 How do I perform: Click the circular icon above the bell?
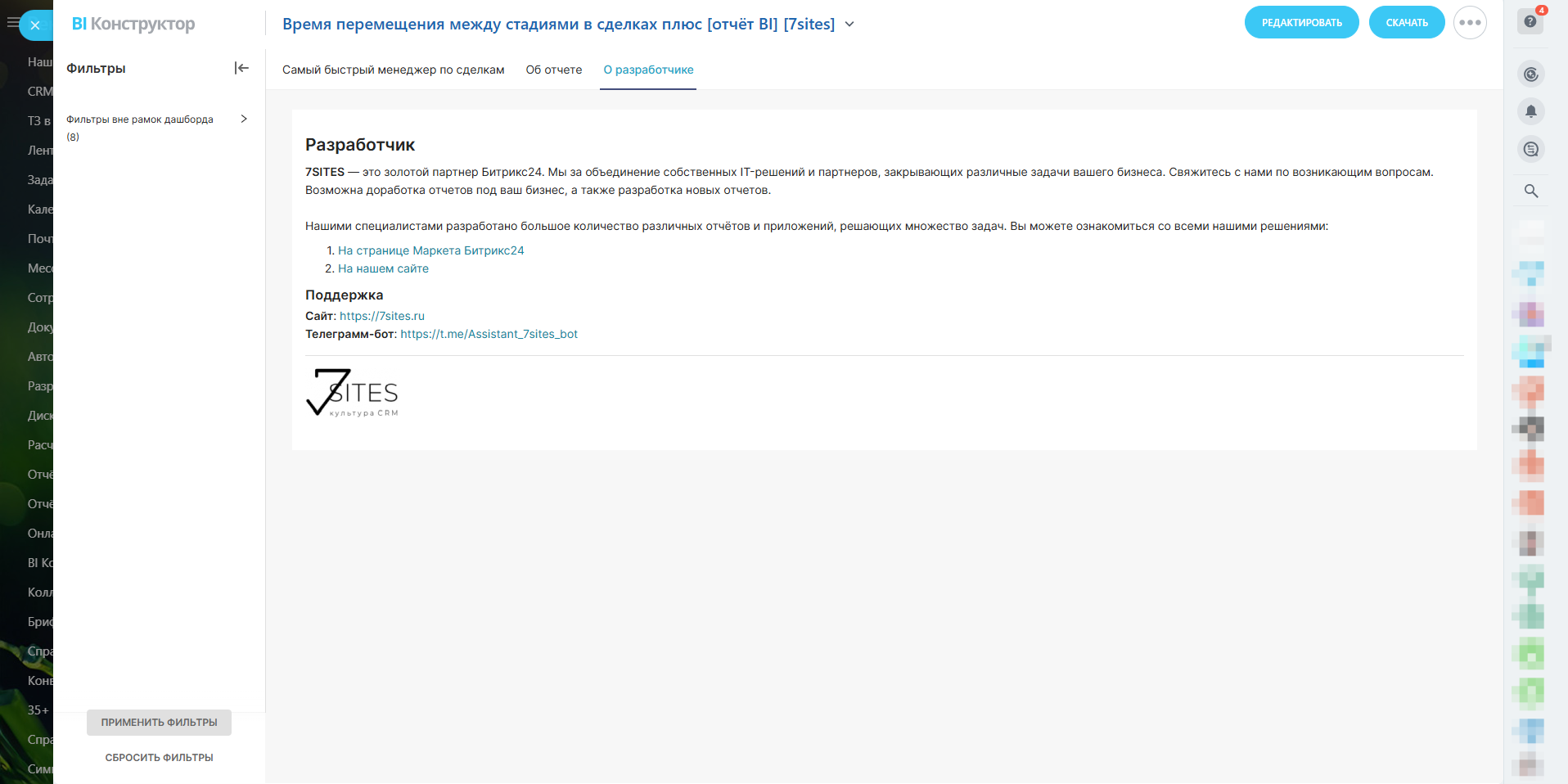click(x=1531, y=74)
